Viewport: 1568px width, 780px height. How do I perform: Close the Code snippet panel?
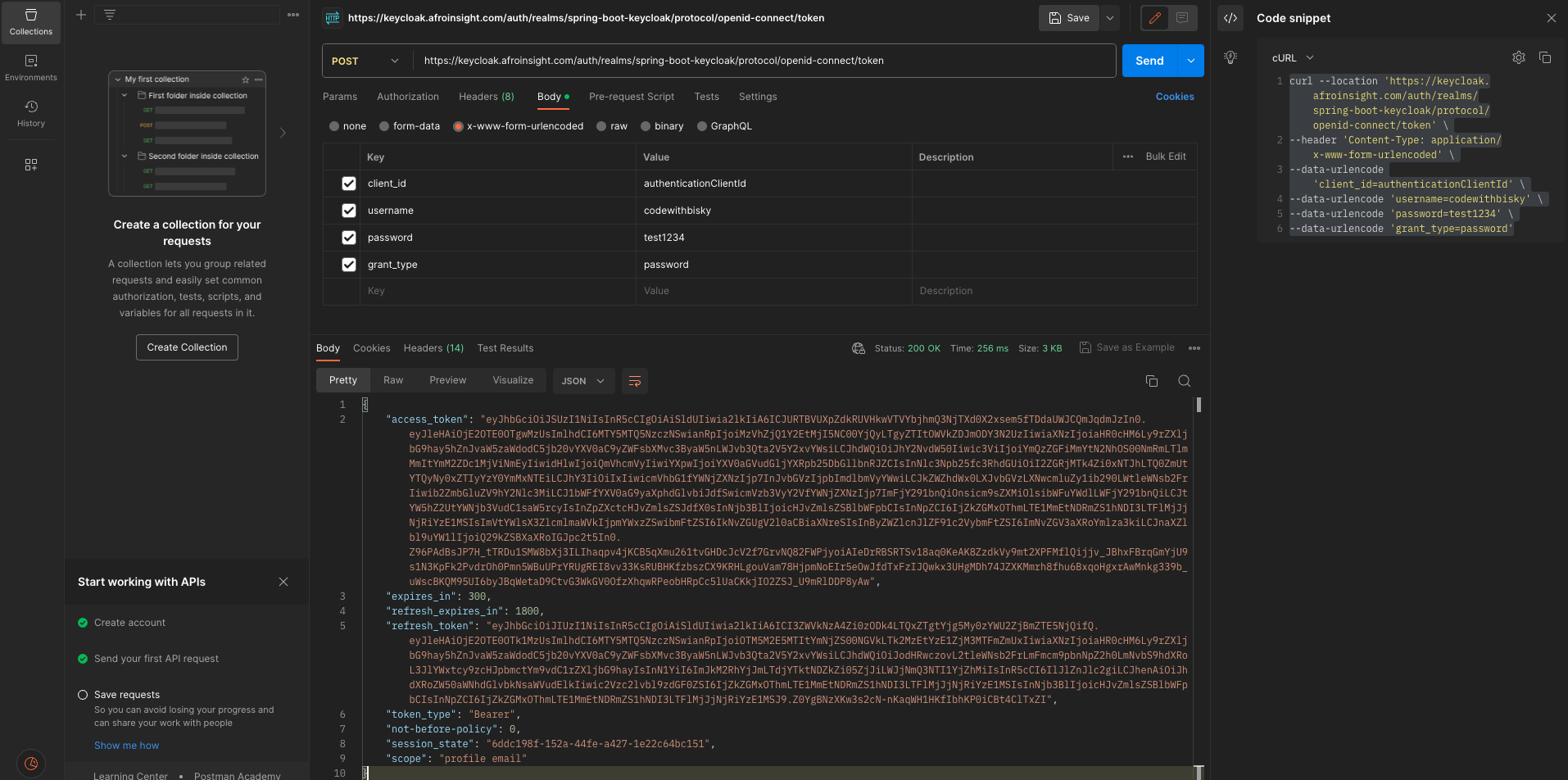(x=1551, y=18)
